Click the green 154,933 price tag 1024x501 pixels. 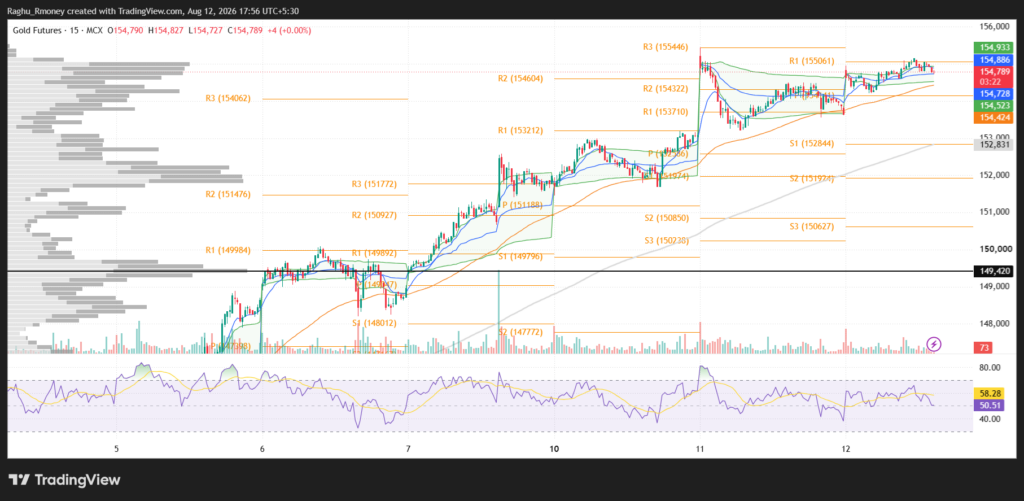point(993,48)
